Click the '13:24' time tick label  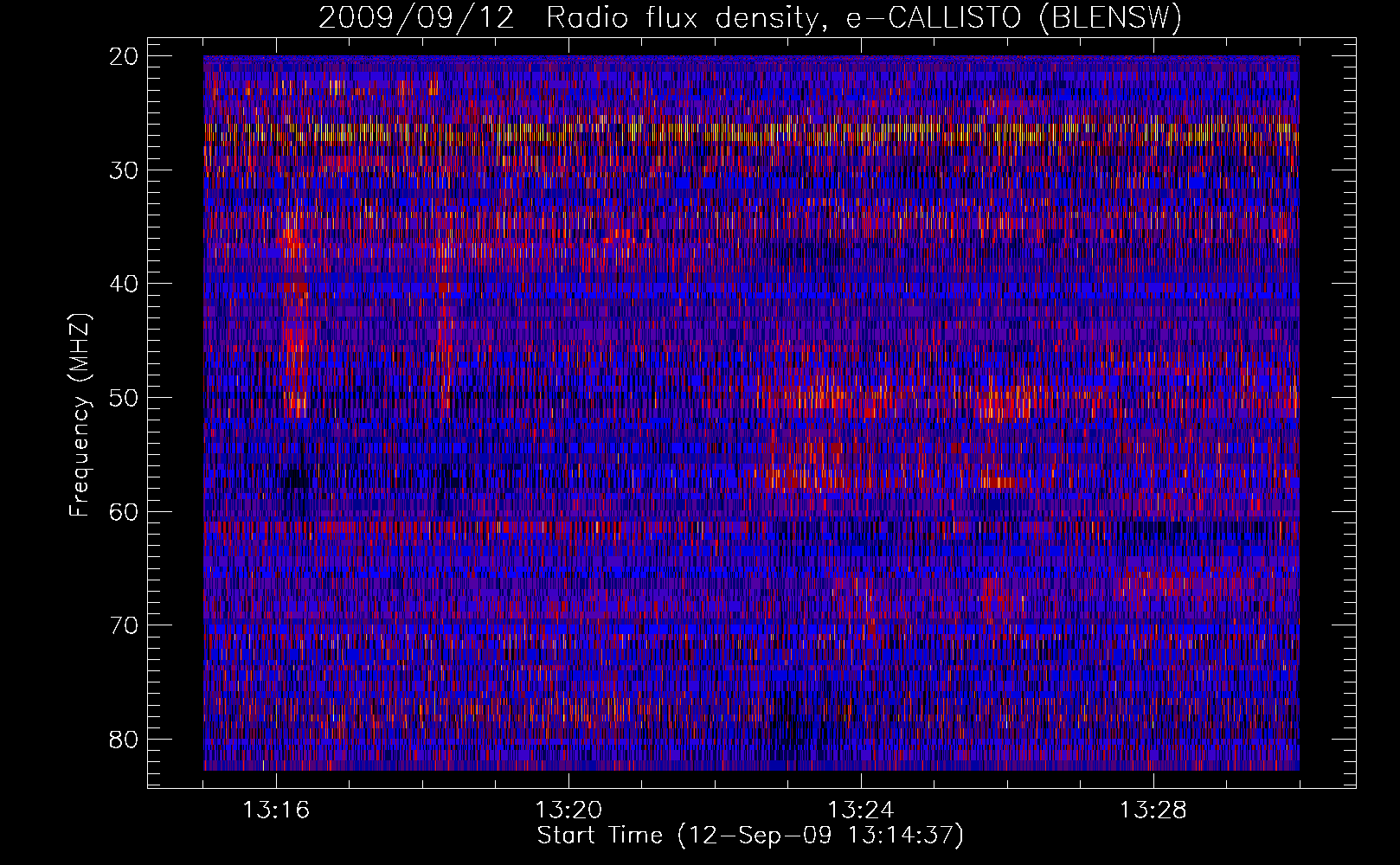[861, 811]
